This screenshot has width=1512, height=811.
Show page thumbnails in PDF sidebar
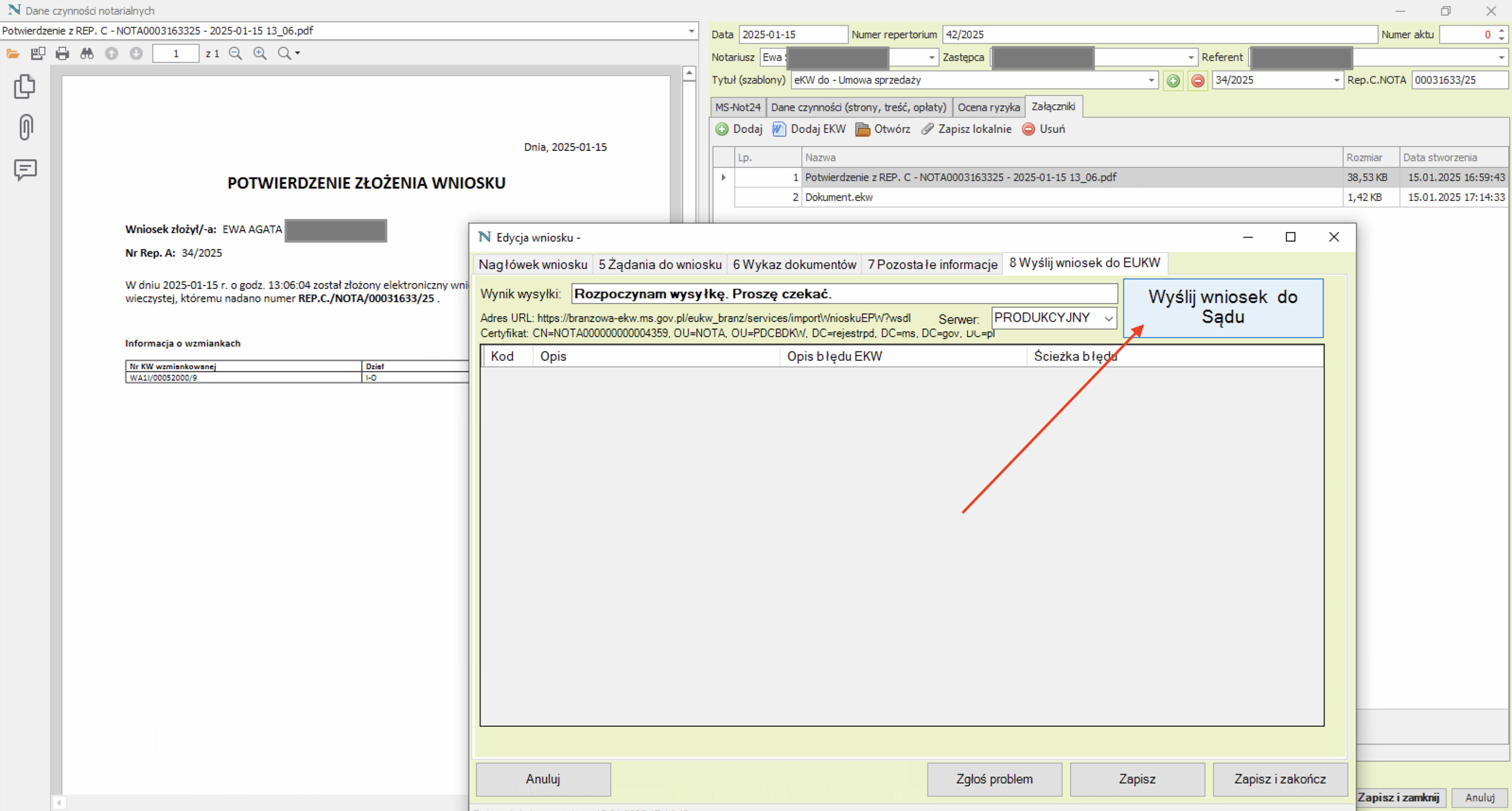25,86
